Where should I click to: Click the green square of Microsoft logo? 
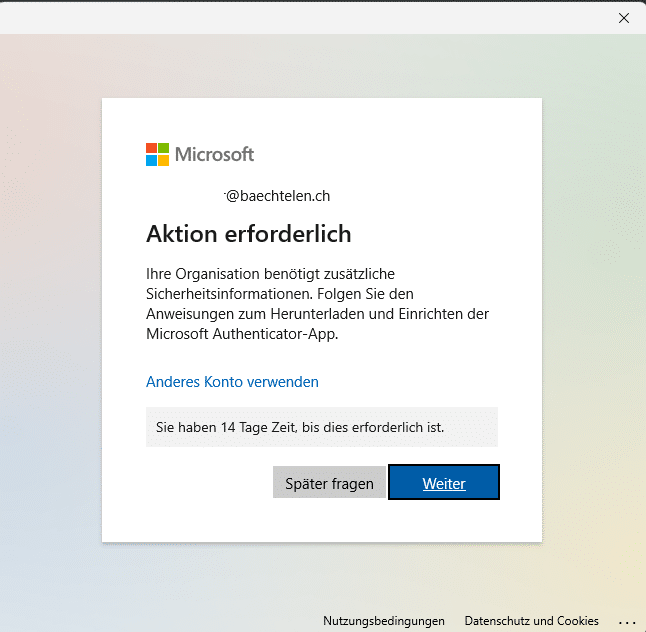(x=164, y=148)
